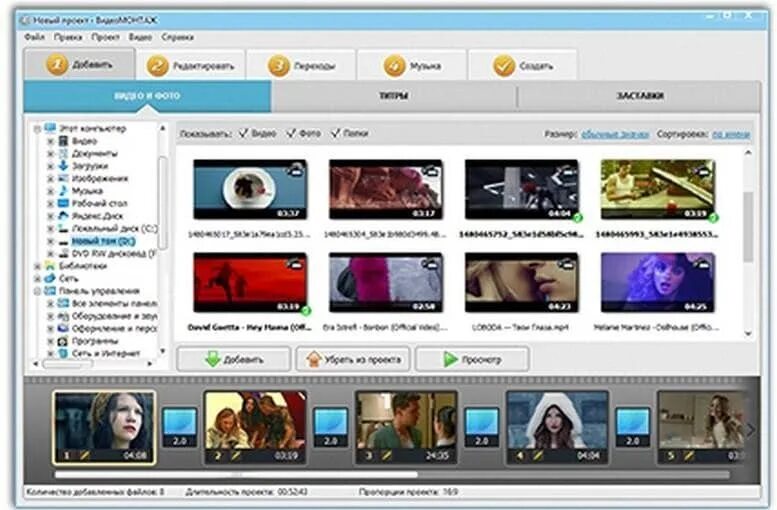Click the Загрузки download arrow icon
Viewport: 777px width, 510px height.
[63, 166]
